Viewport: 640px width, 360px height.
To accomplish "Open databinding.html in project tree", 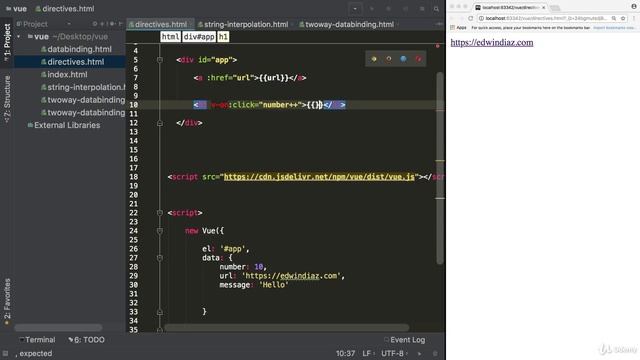I will coord(76,49).
